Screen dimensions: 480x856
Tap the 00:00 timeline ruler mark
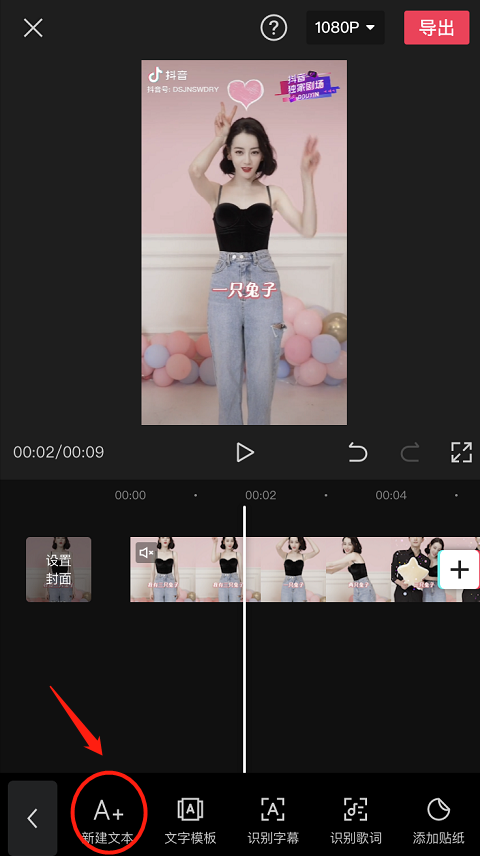coord(130,495)
